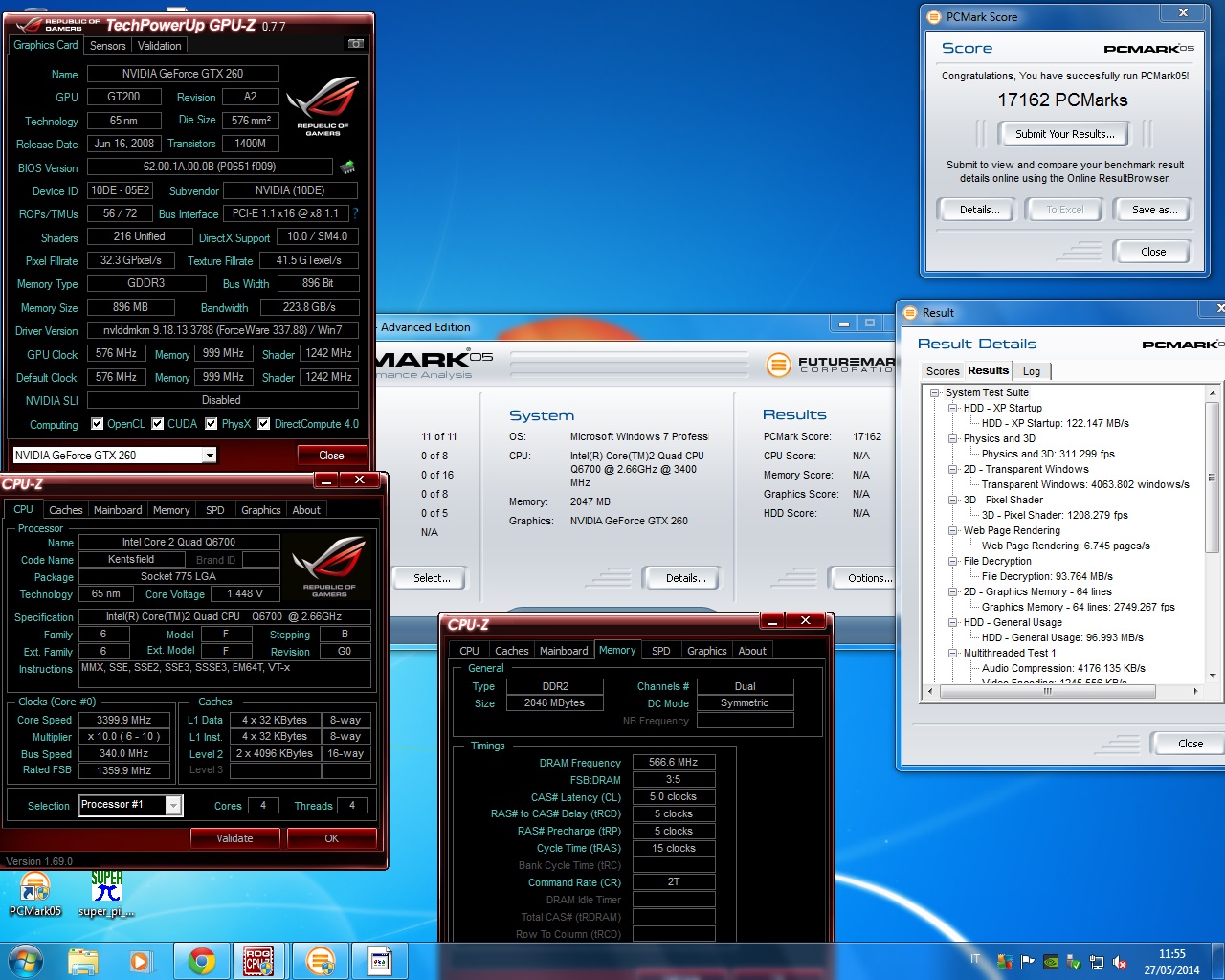Click the network tray icon

coord(1097,962)
